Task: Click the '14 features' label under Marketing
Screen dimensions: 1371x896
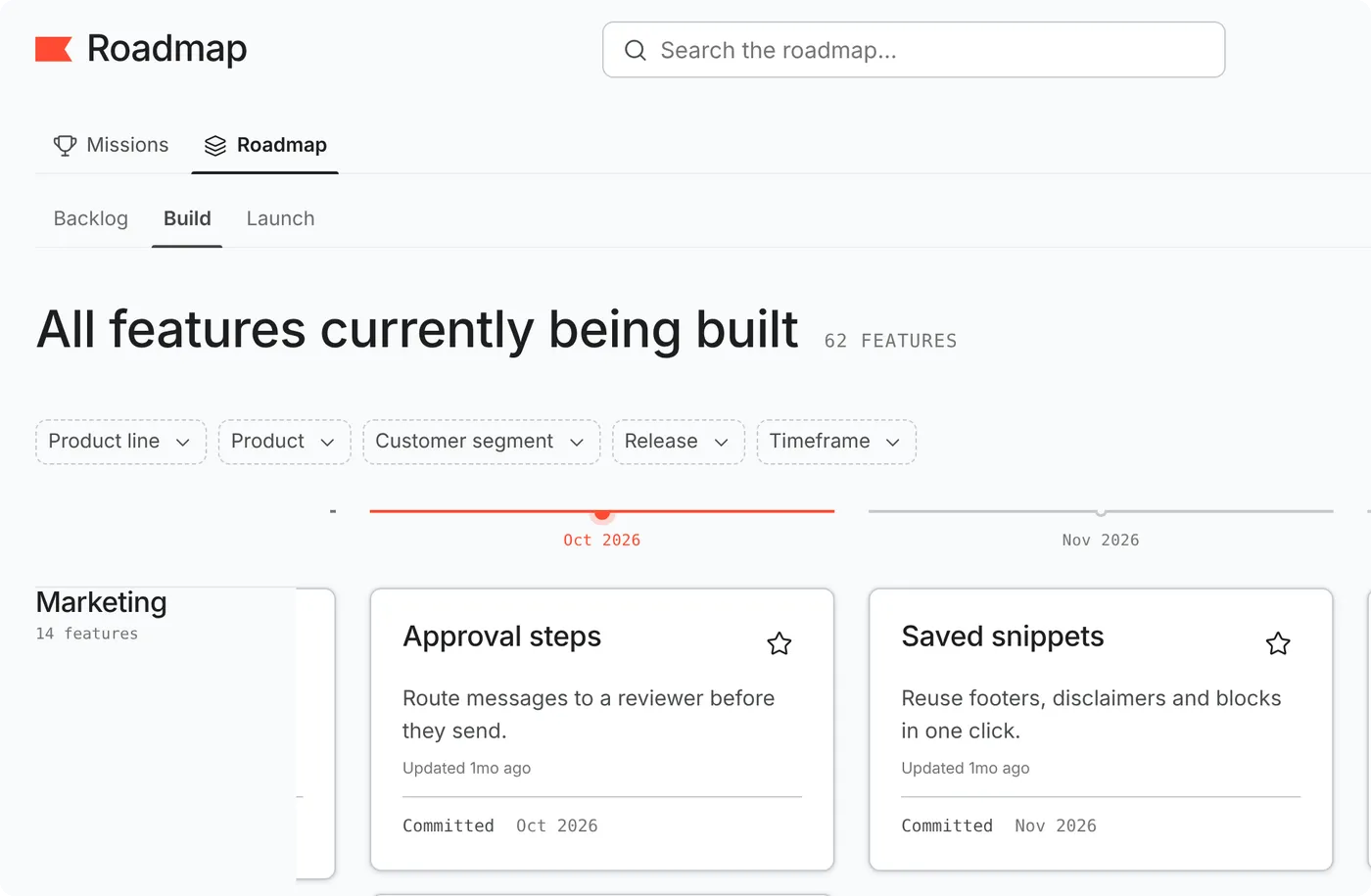Action: point(87,634)
